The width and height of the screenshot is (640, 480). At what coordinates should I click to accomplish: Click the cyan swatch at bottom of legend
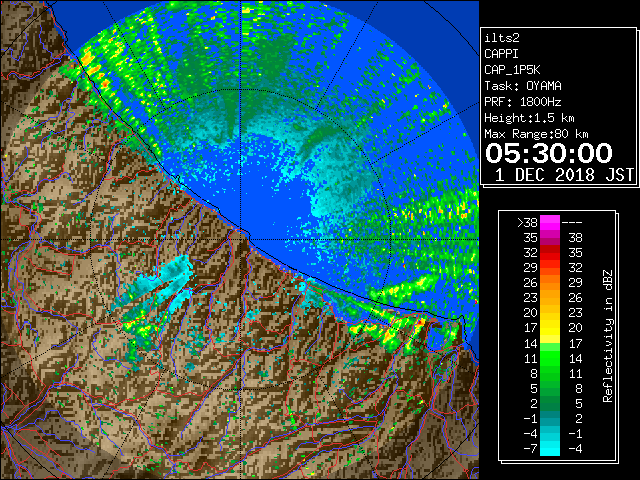pos(550,448)
